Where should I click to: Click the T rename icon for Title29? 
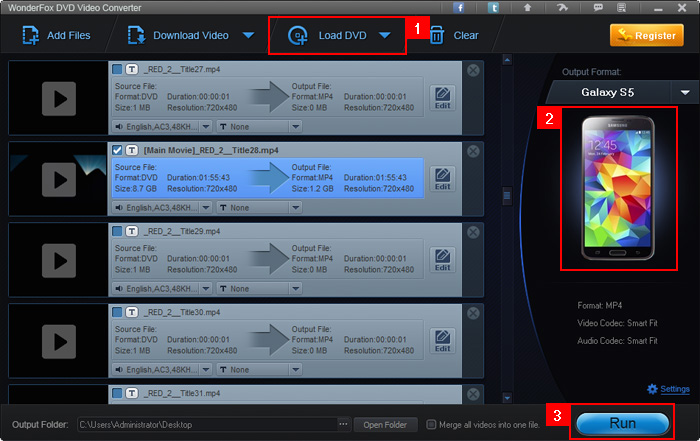point(132,231)
